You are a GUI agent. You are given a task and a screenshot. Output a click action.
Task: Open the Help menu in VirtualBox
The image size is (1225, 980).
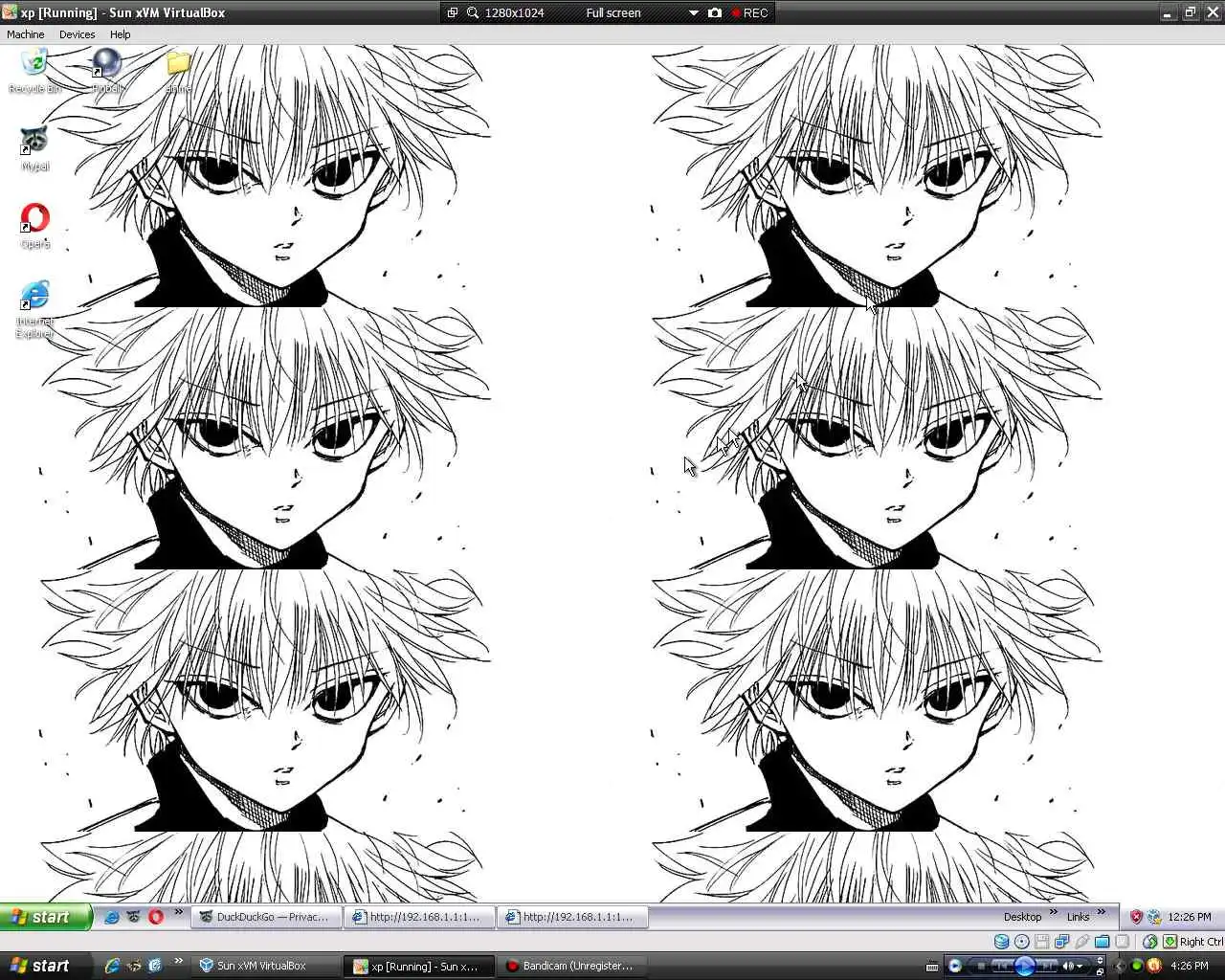click(120, 34)
